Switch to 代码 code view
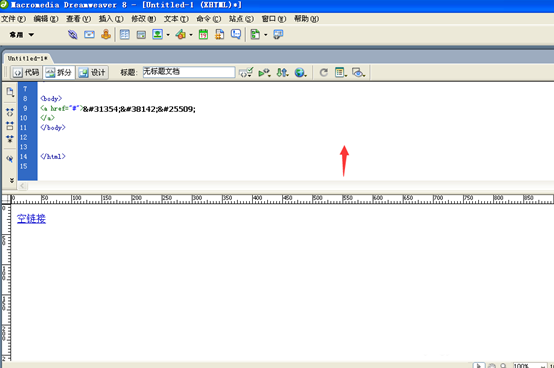The image size is (554, 368). tap(26, 72)
